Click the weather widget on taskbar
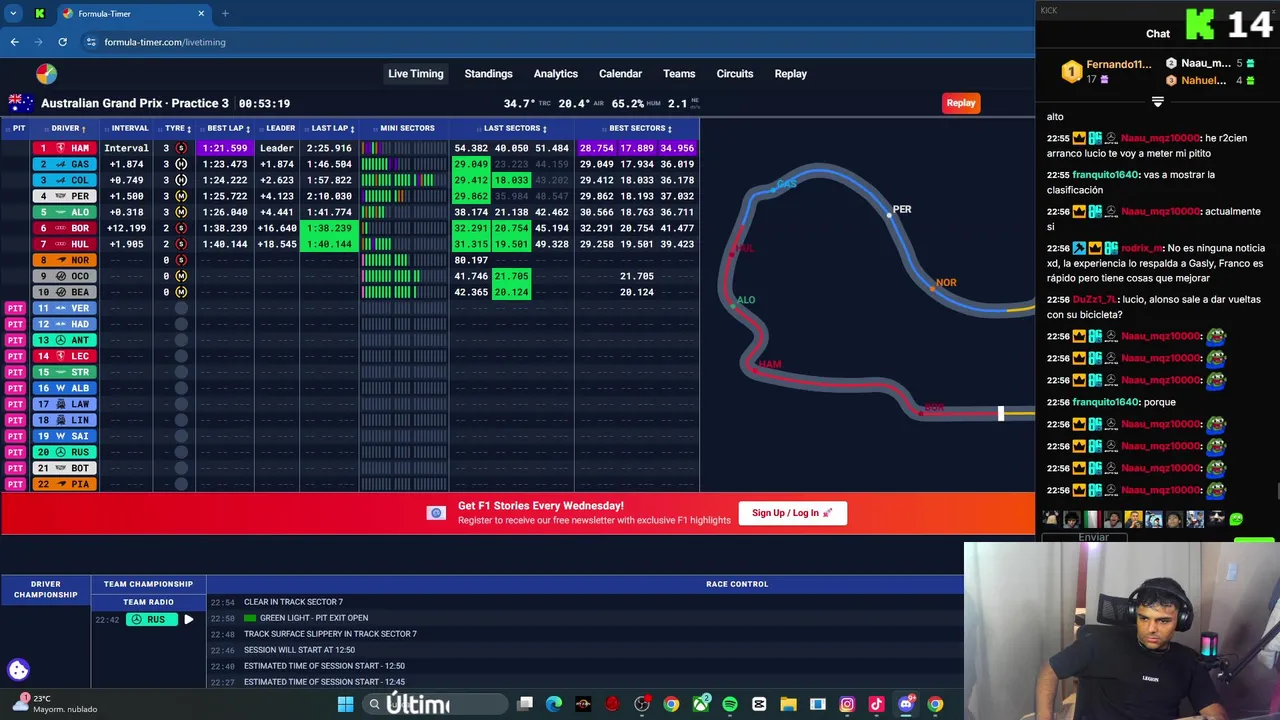The width and height of the screenshot is (1280, 720). (x=55, y=704)
